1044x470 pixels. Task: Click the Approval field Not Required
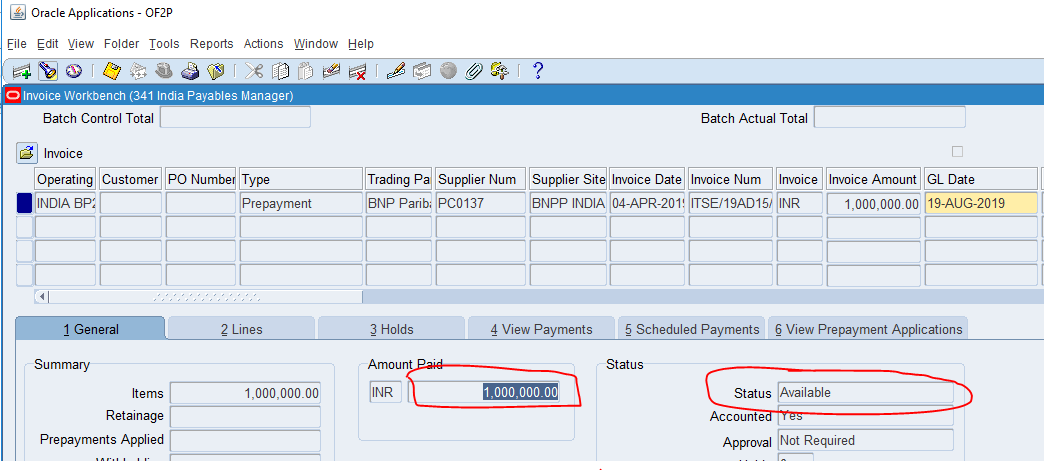point(866,440)
